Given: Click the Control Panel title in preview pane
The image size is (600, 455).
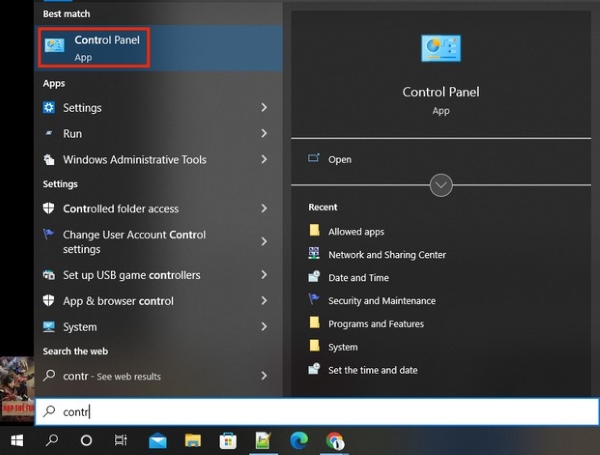Looking at the screenshot, I should click(441, 92).
